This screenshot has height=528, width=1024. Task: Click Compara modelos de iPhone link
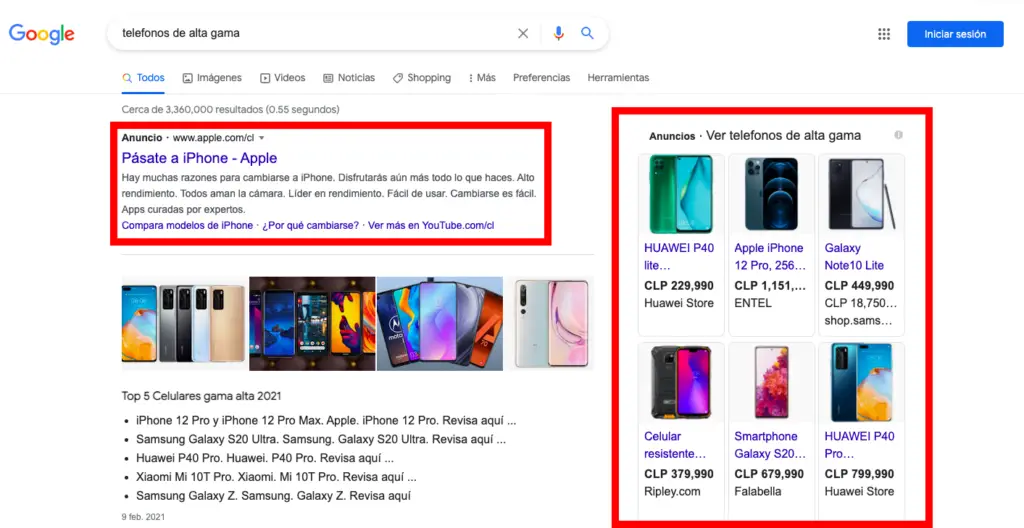(x=187, y=226)
